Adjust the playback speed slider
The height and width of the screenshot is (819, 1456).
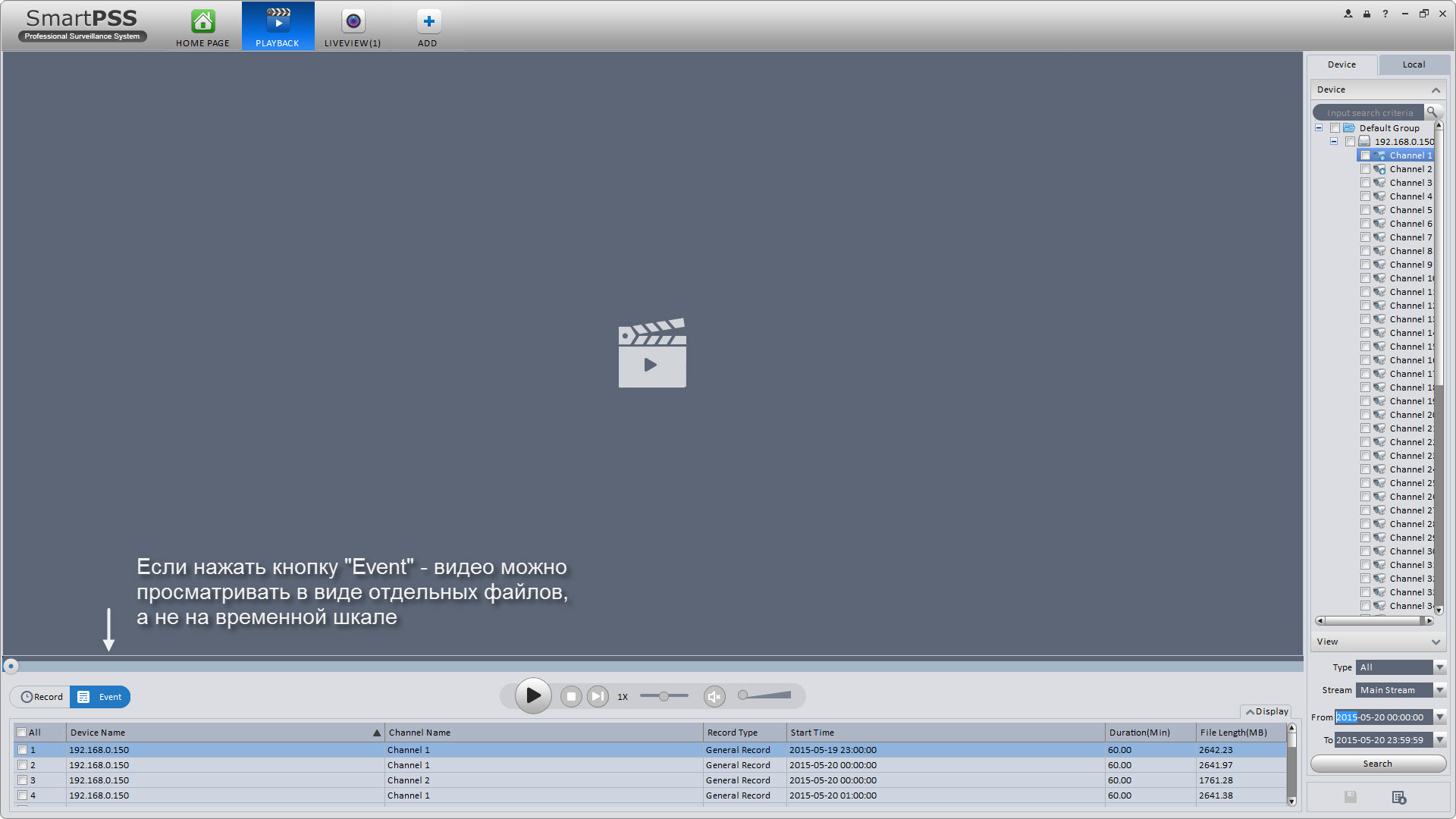click(x=664, y=696)
